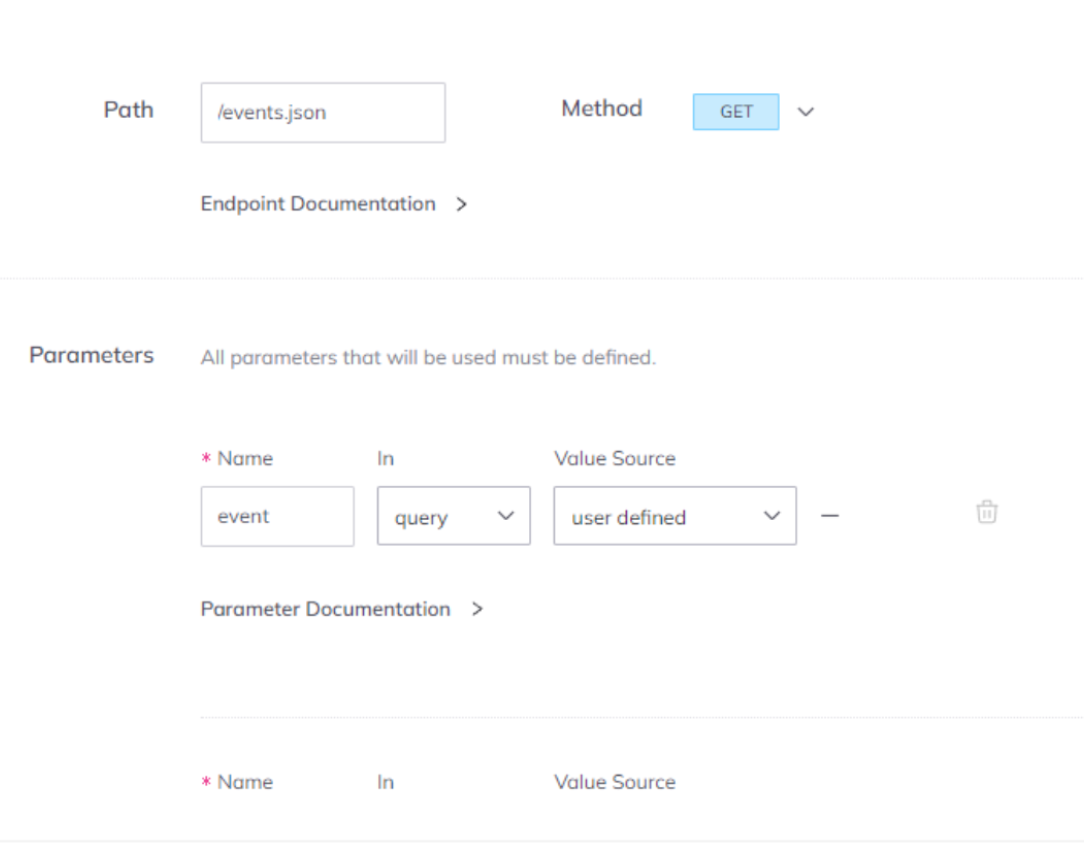Expand Parameter Documentation using its chevron arrow
Viewport: 1084px width, 862px height.
(x=477, y=609)
